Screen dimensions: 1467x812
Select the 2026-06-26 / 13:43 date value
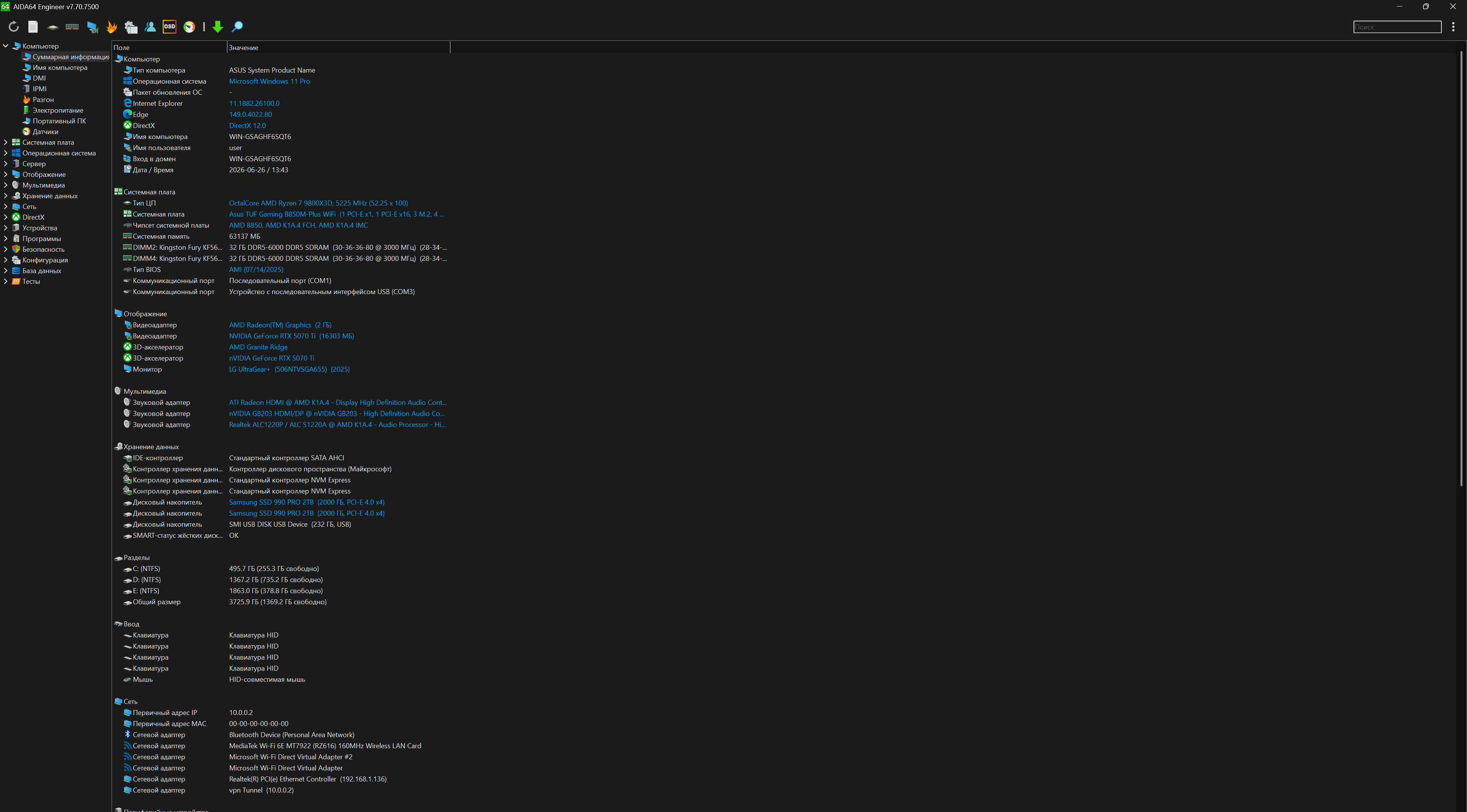pyautogui.click(x=259, y=170)
